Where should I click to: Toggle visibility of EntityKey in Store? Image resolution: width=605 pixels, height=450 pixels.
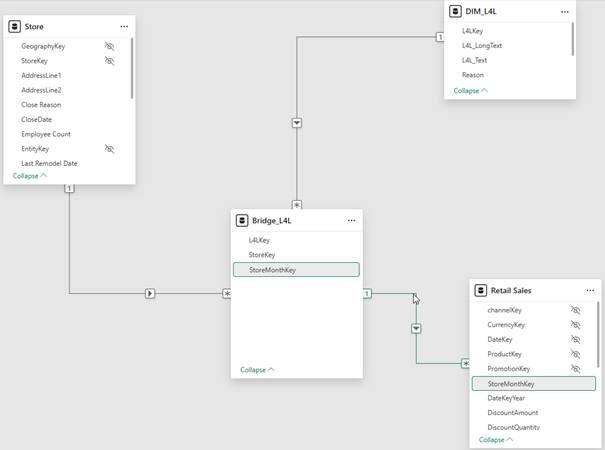(110, 149)
